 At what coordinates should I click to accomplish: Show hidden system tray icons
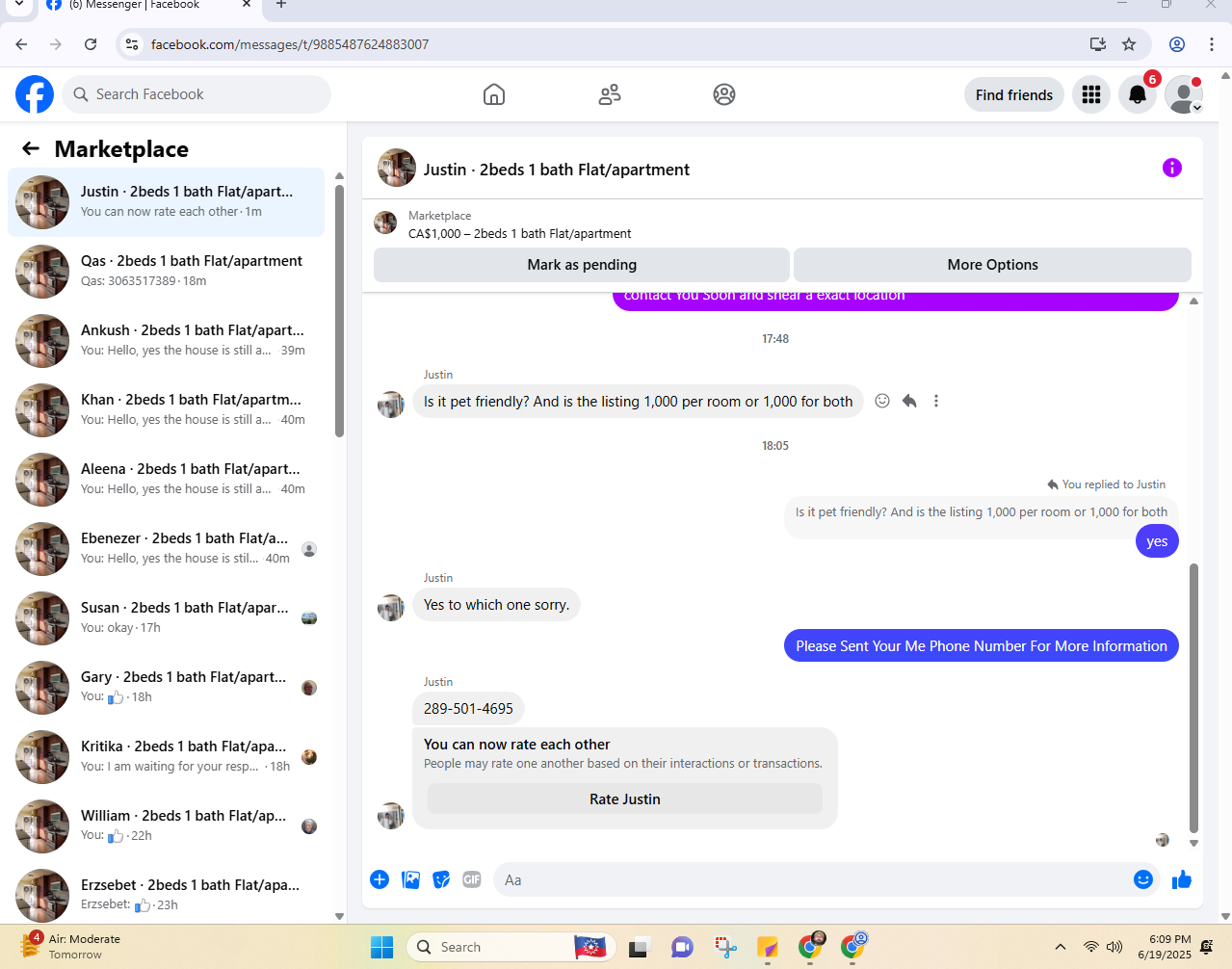pos(1061,947)
